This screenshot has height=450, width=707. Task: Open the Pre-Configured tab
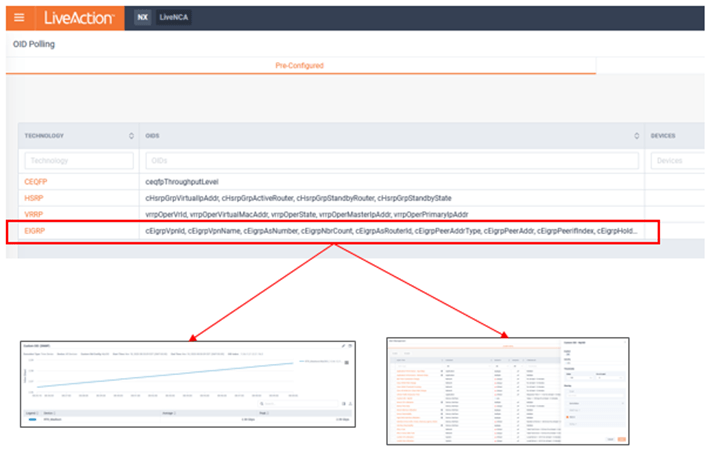point(299,65)
